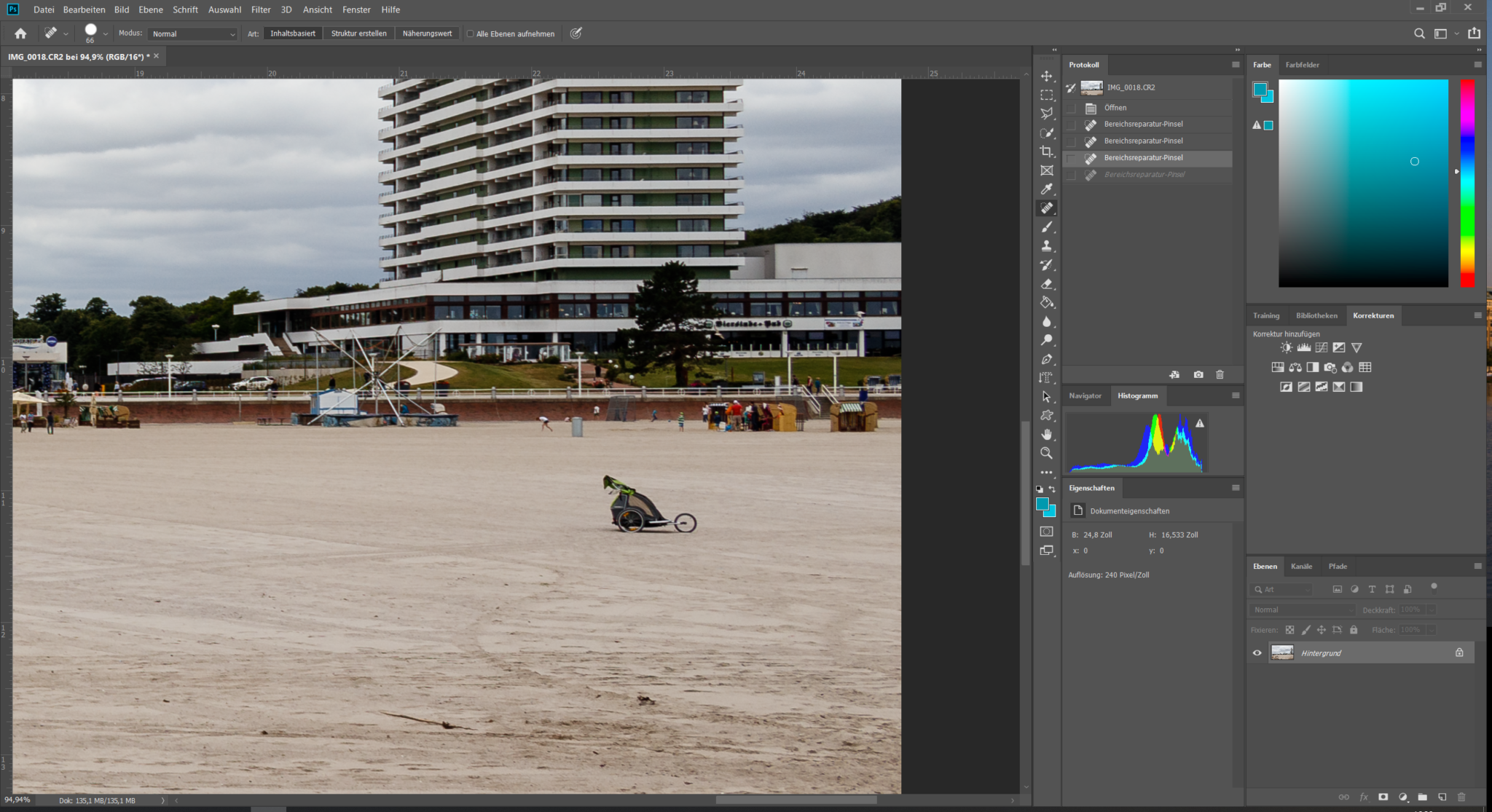Toggle Quick Mask mode icon
Image resolution: width=1492 pixels, height=812 pixels.
pos(1047,532)
